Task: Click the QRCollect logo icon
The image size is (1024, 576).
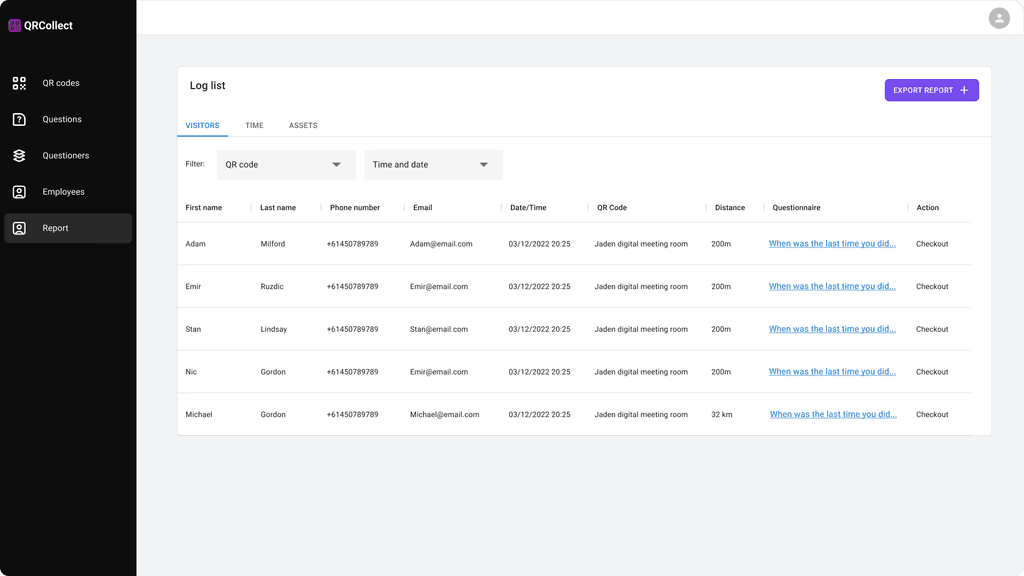Action: point(15,26)
